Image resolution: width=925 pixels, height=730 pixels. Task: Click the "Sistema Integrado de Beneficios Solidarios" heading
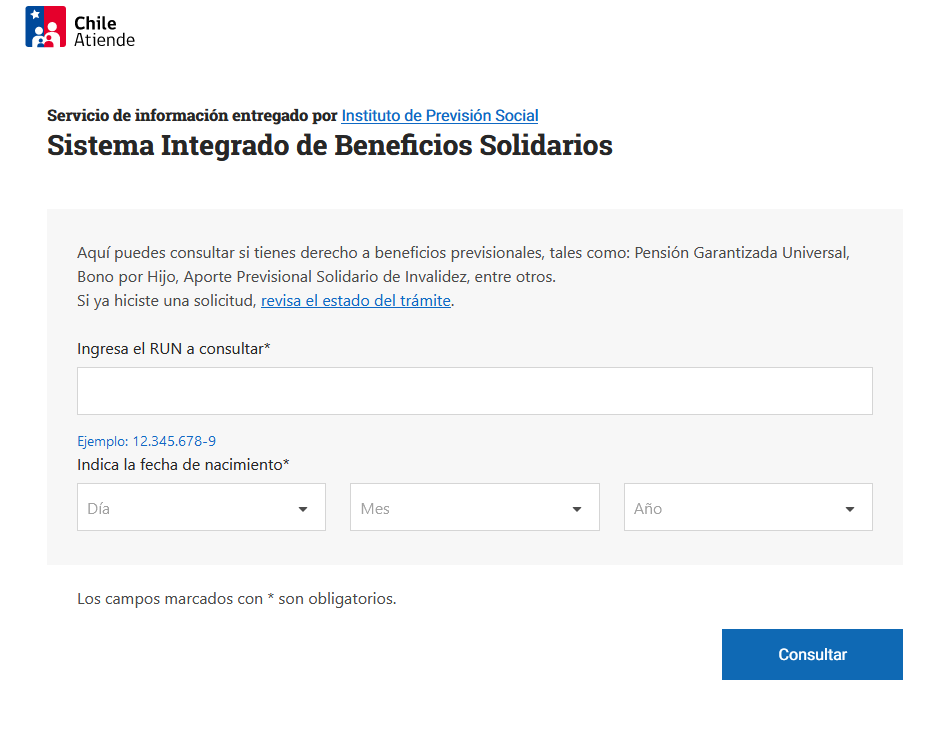pyautogui.click(x=329, y=146)
